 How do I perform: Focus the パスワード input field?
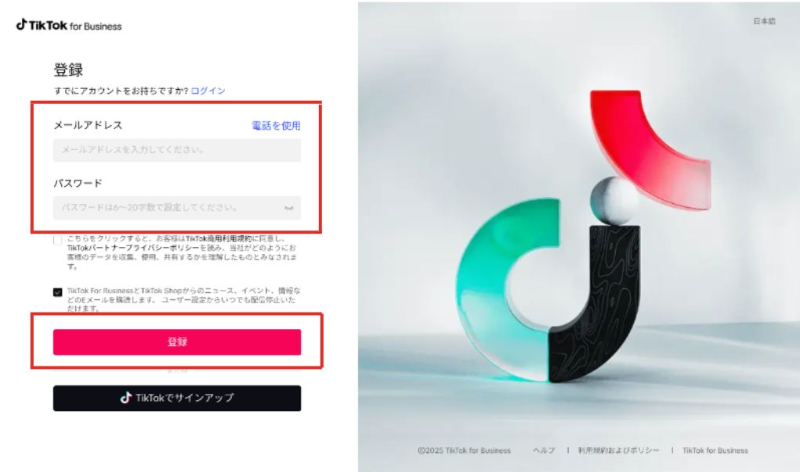tap(177, 208)
